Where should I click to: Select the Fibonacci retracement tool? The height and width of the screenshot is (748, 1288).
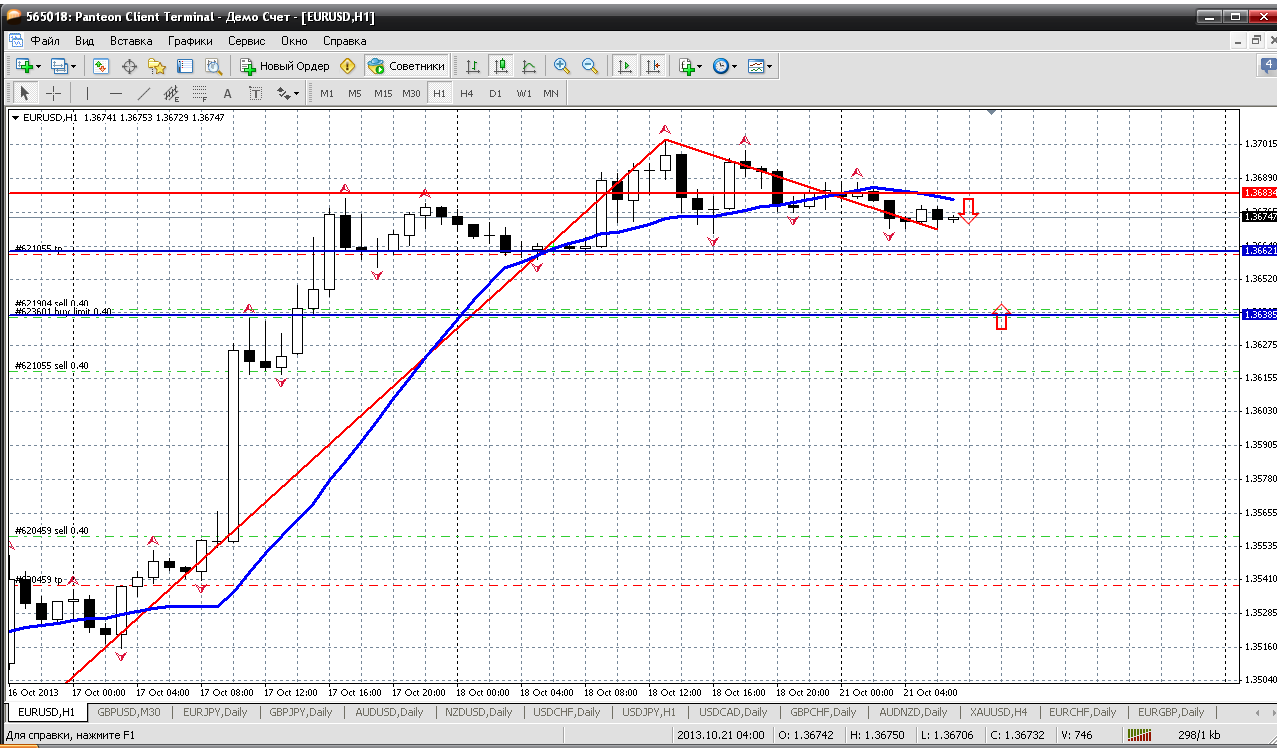tap(200, 93)
